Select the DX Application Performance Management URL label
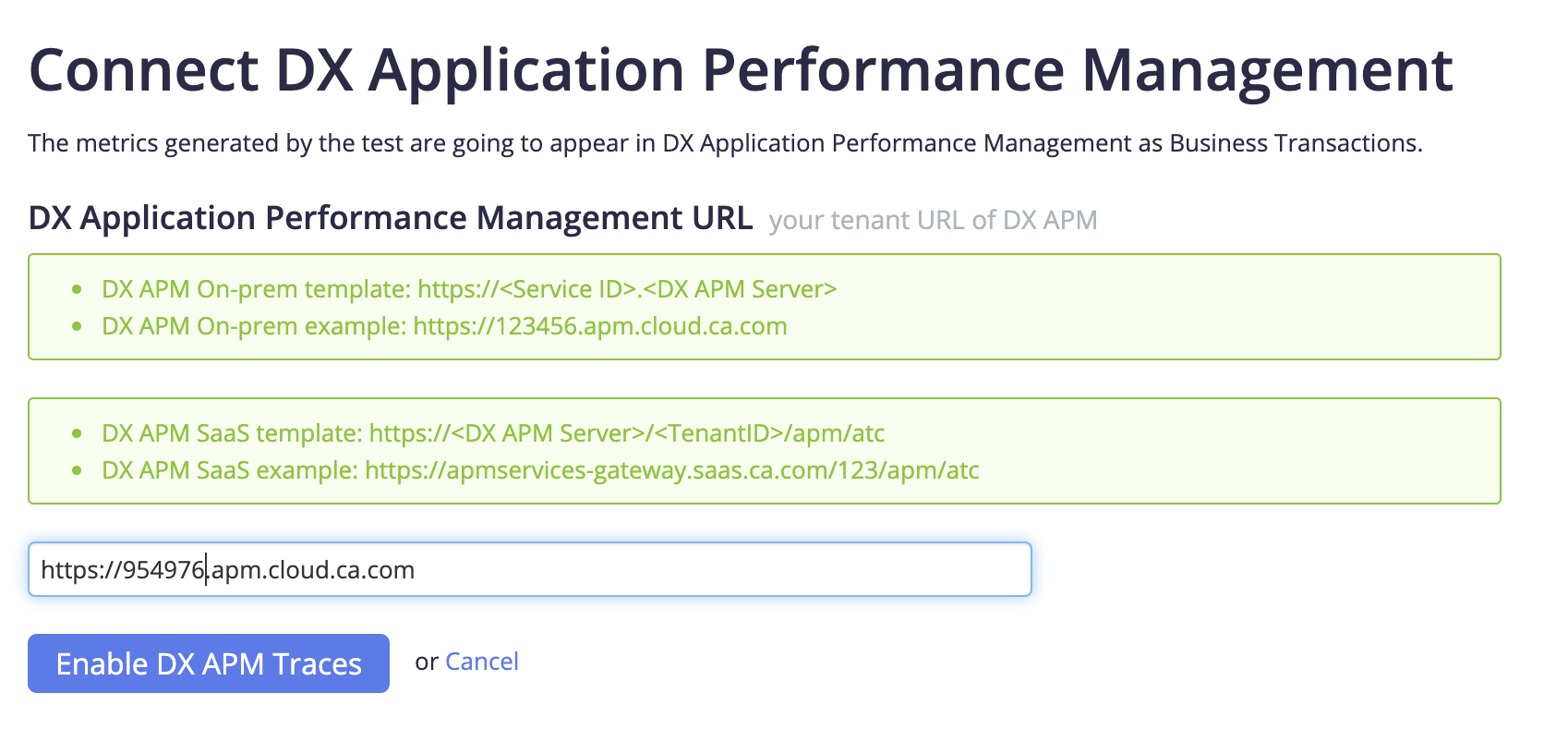 click(x=391, y=218)
